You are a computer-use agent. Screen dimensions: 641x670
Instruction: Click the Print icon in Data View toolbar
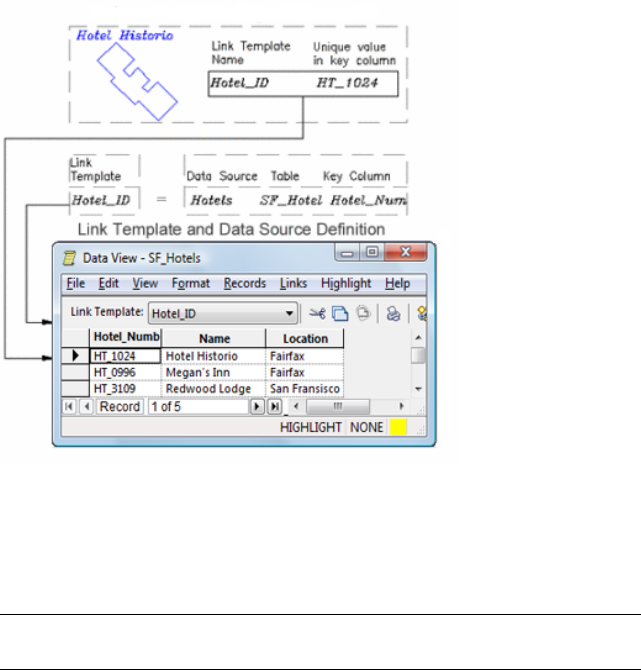(393, 314)
